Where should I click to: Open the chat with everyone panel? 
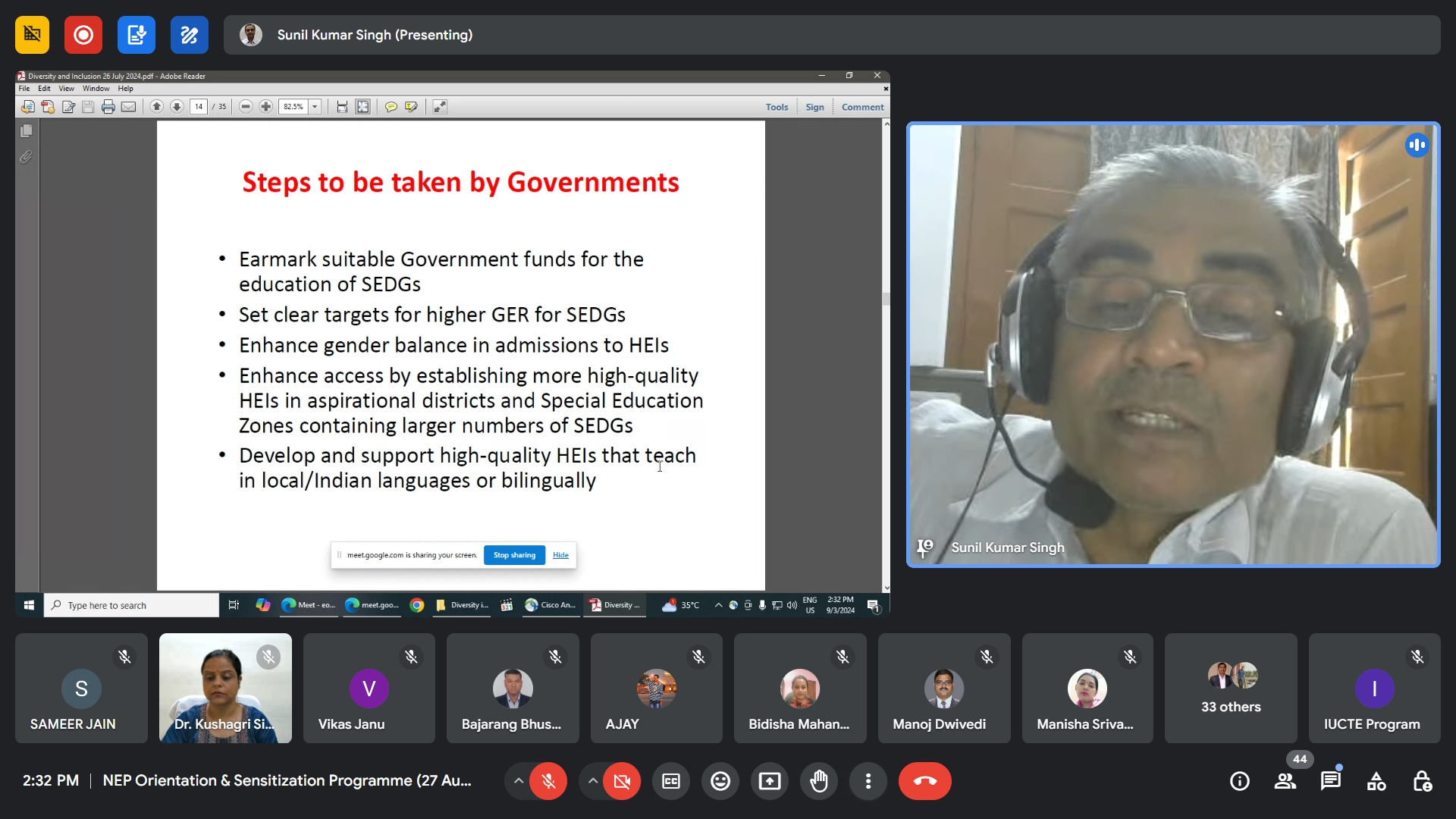click(x=1331, y=781)
